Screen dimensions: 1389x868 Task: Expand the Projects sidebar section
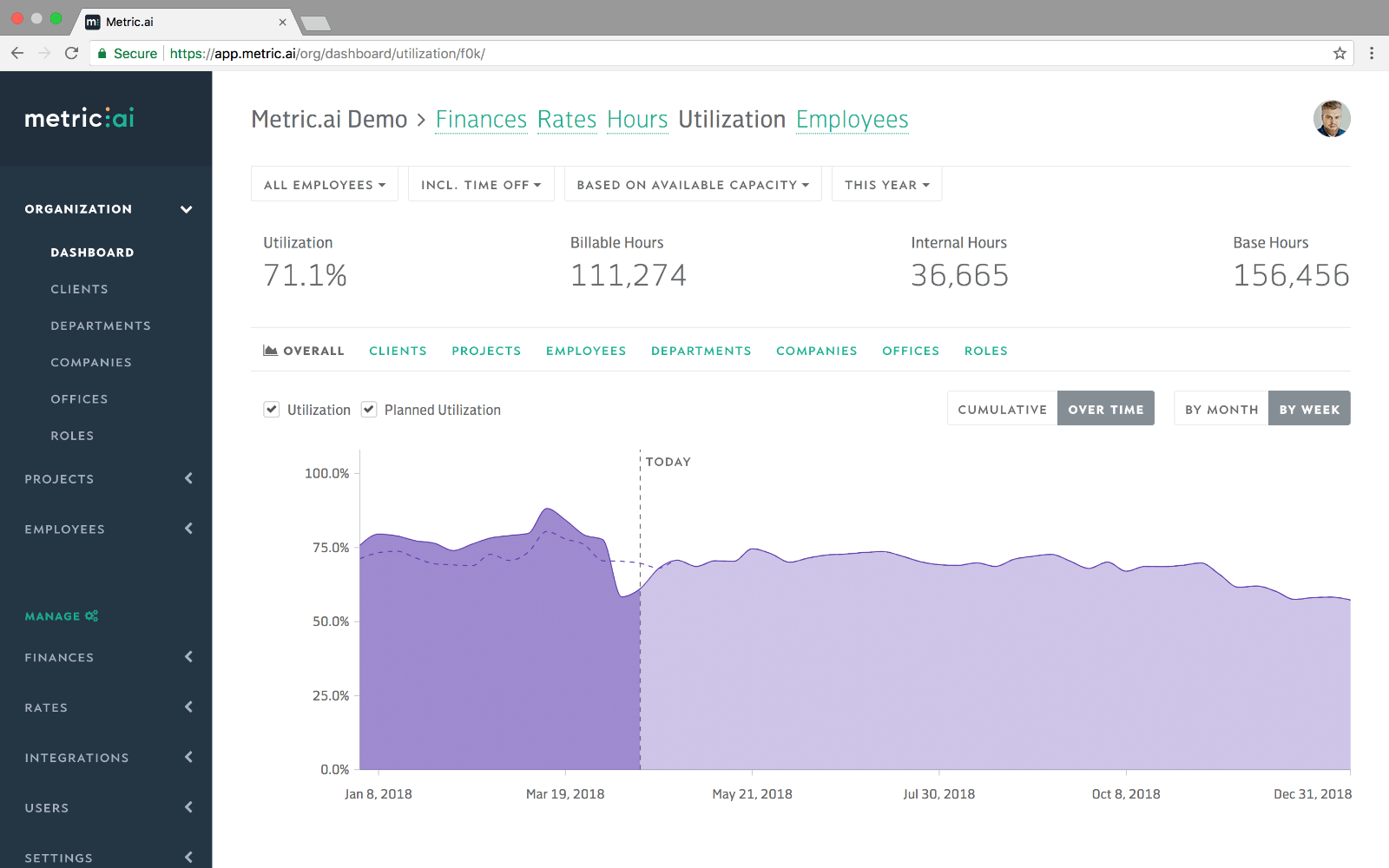[106, 479]
